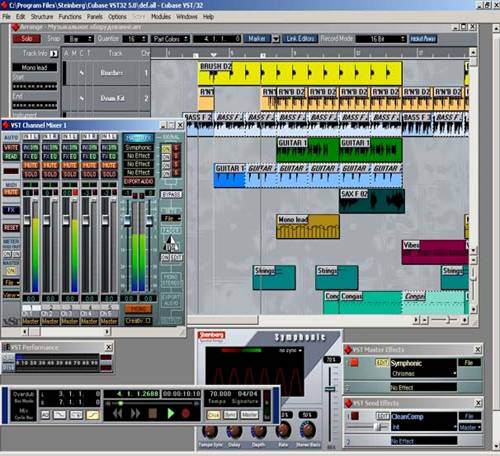The image size is (500, 456).
Task: Click the Track Info arrow icon in Arrange window
Action: tap(54, 53)
